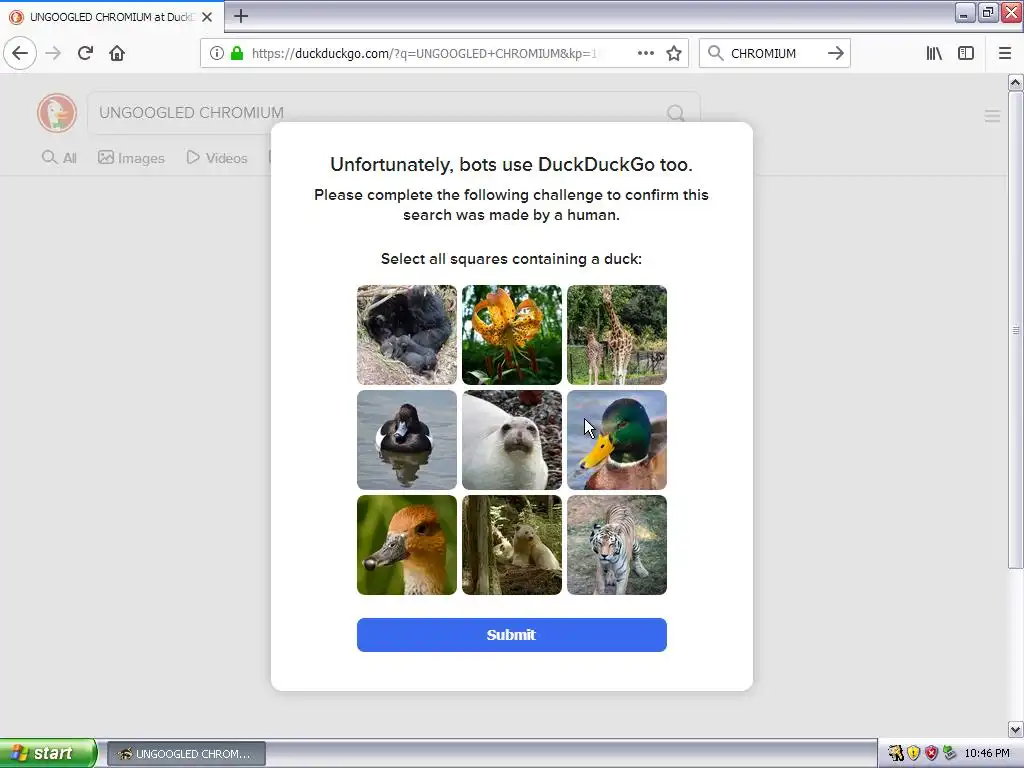Click the orange-brown headed bird image
This screenshot has height=768, width=1024.
(x=407, y=545)
